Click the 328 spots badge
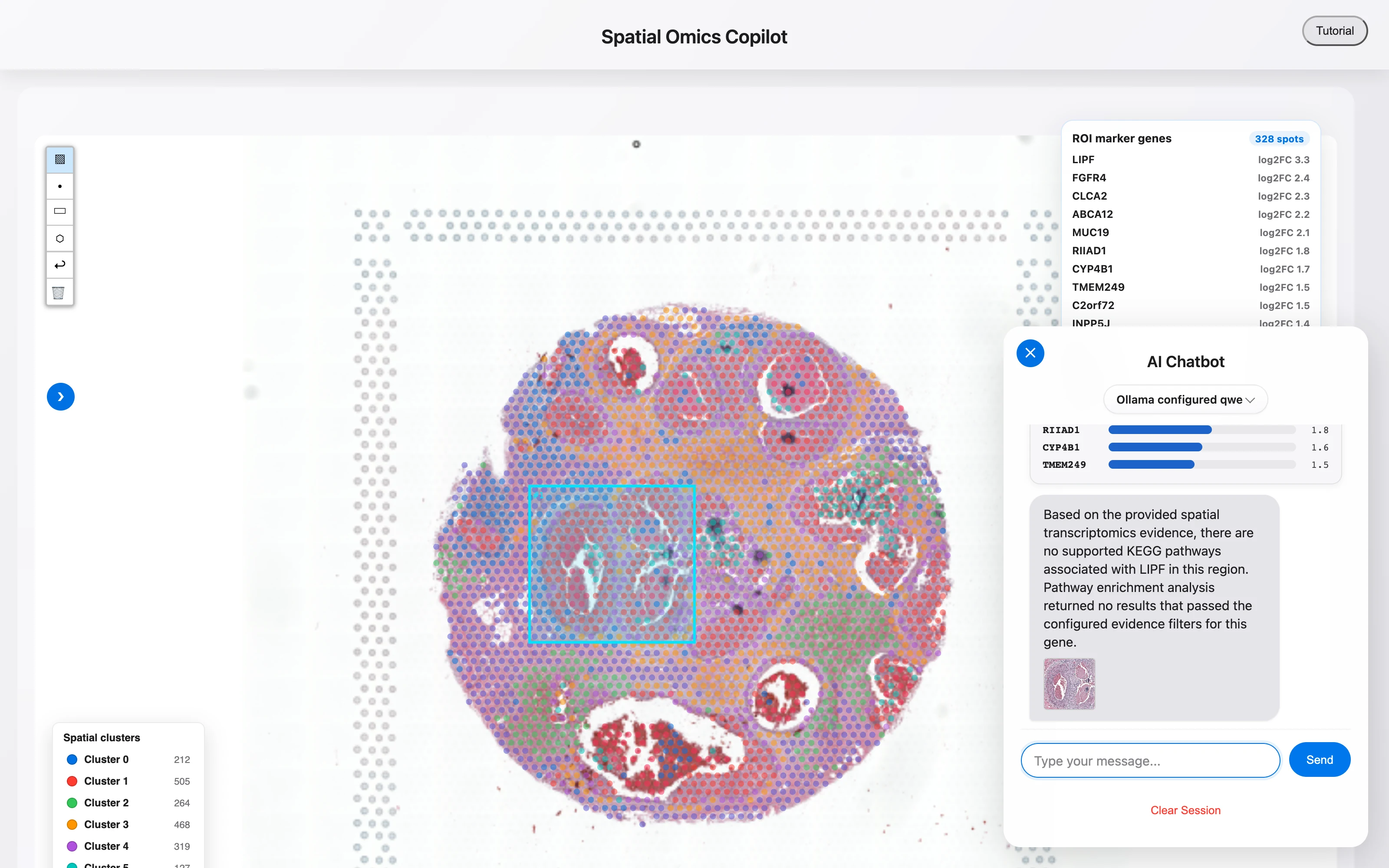Image resolution: width=1389 pixels, height=868 pixels. 1279,139
